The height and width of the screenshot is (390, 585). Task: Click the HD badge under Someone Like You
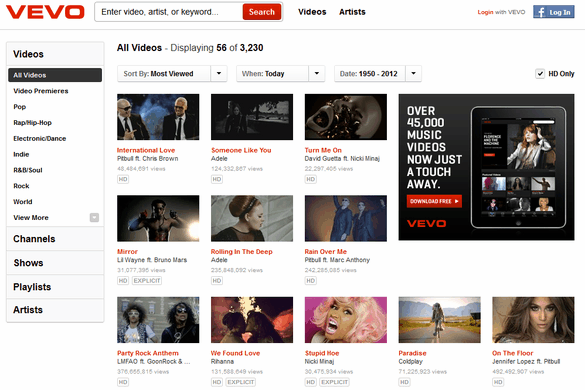click(217, 179)
